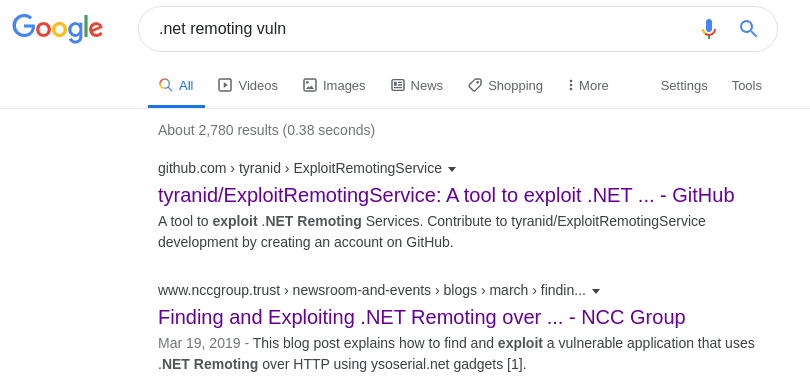
Task: Start voice search with microphone icon
Action: (709, 29)
